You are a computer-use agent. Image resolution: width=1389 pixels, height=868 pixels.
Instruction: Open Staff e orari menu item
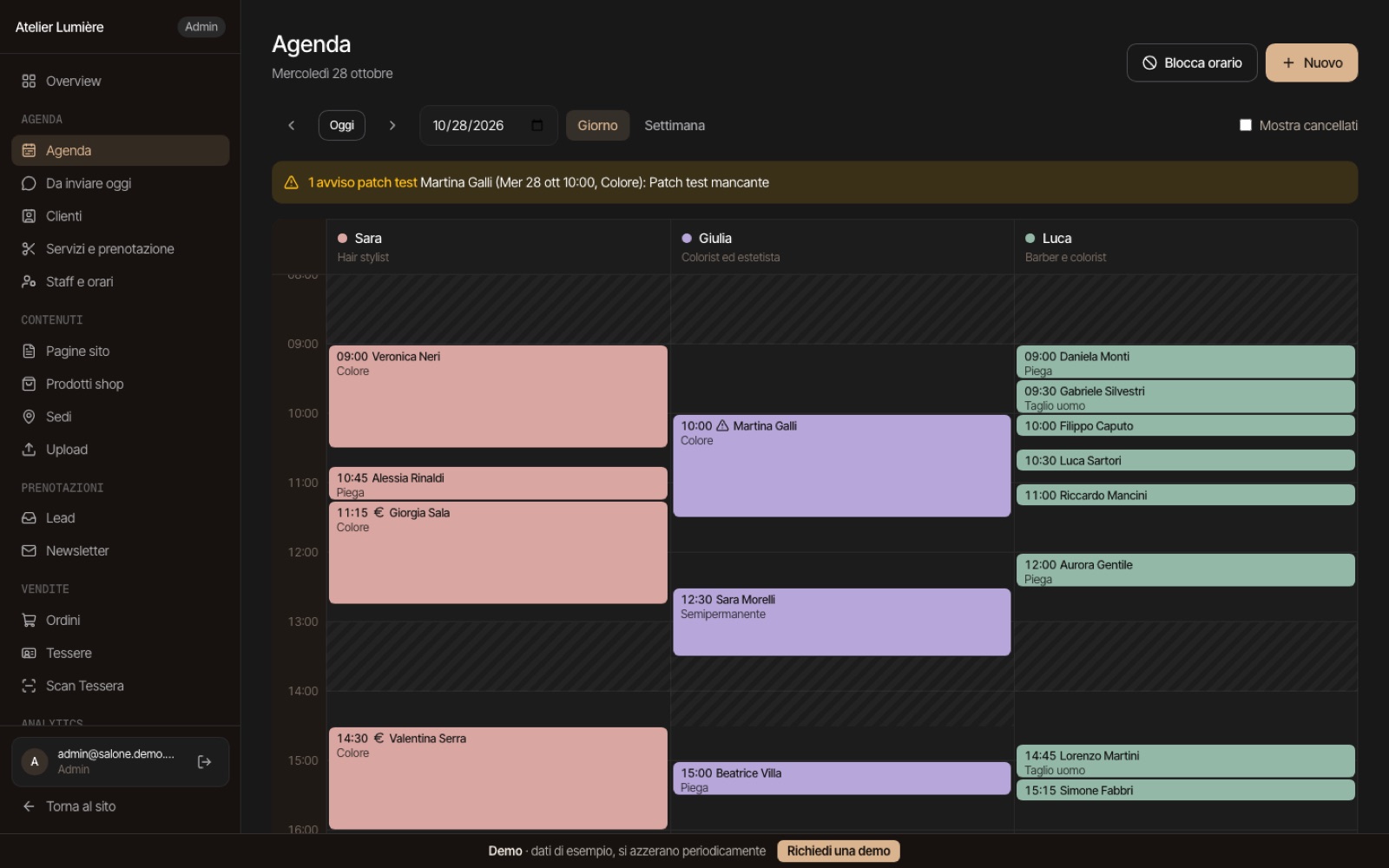(x=121, y=282)
